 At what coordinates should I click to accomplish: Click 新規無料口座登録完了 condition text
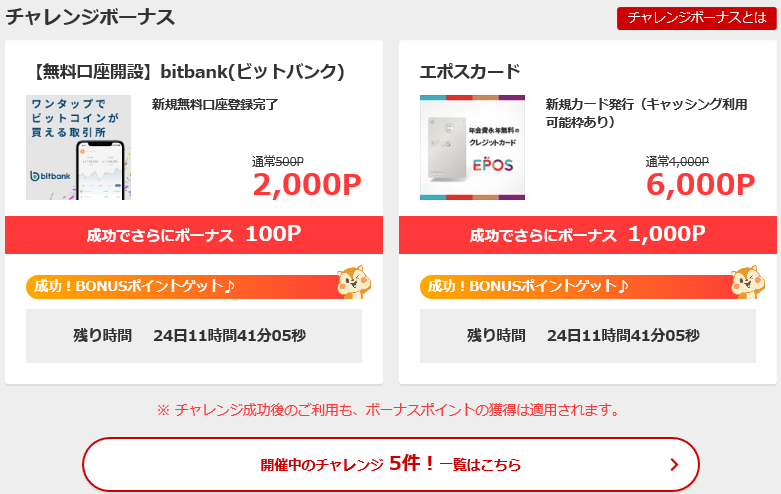tap(215, 105)
